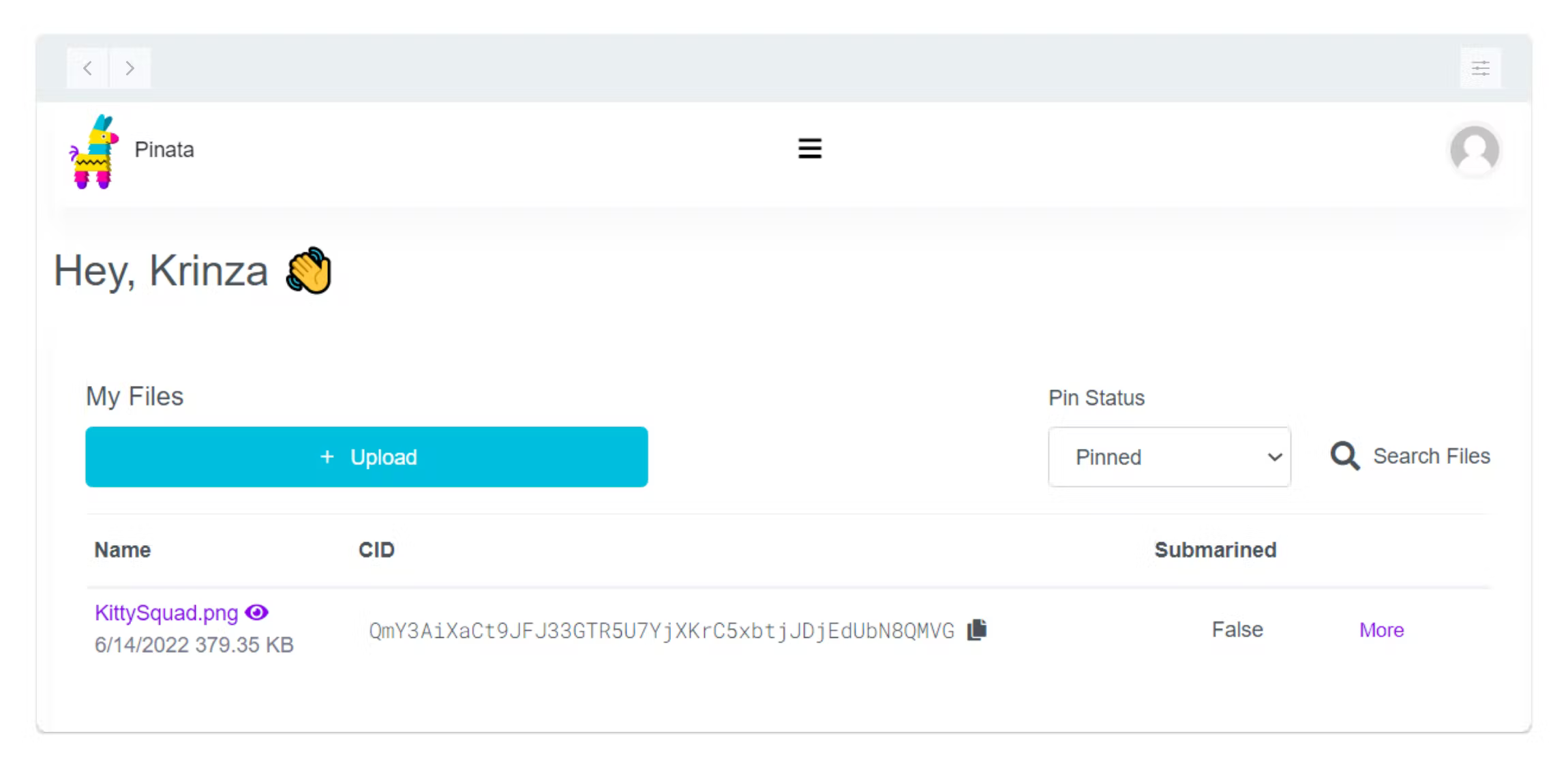Viewport: 1568px width, 766px height.
Task: Click the search magnifier icon
Action: [x=1344, y=456]
